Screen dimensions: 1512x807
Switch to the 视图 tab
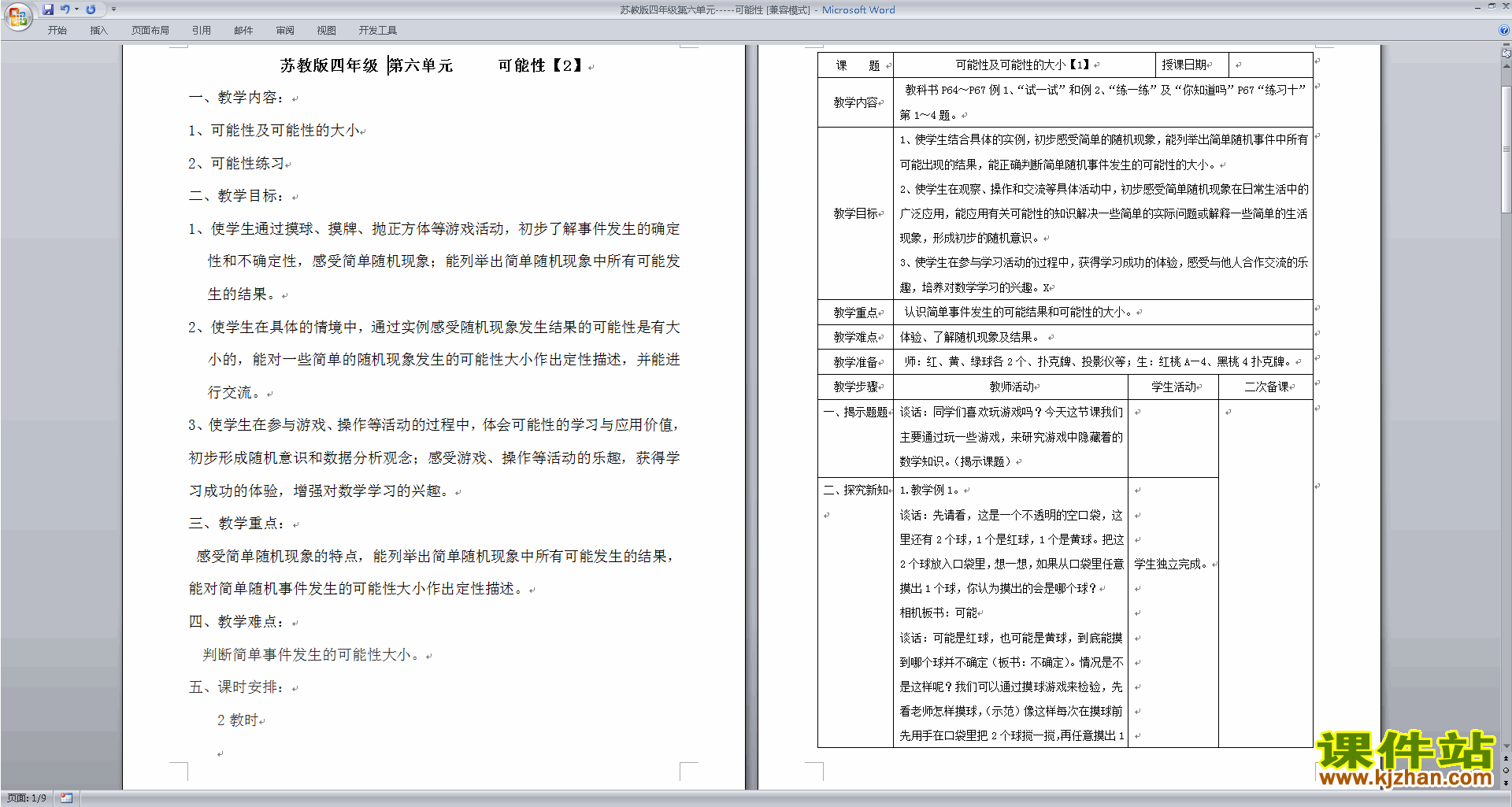point(326,31)
